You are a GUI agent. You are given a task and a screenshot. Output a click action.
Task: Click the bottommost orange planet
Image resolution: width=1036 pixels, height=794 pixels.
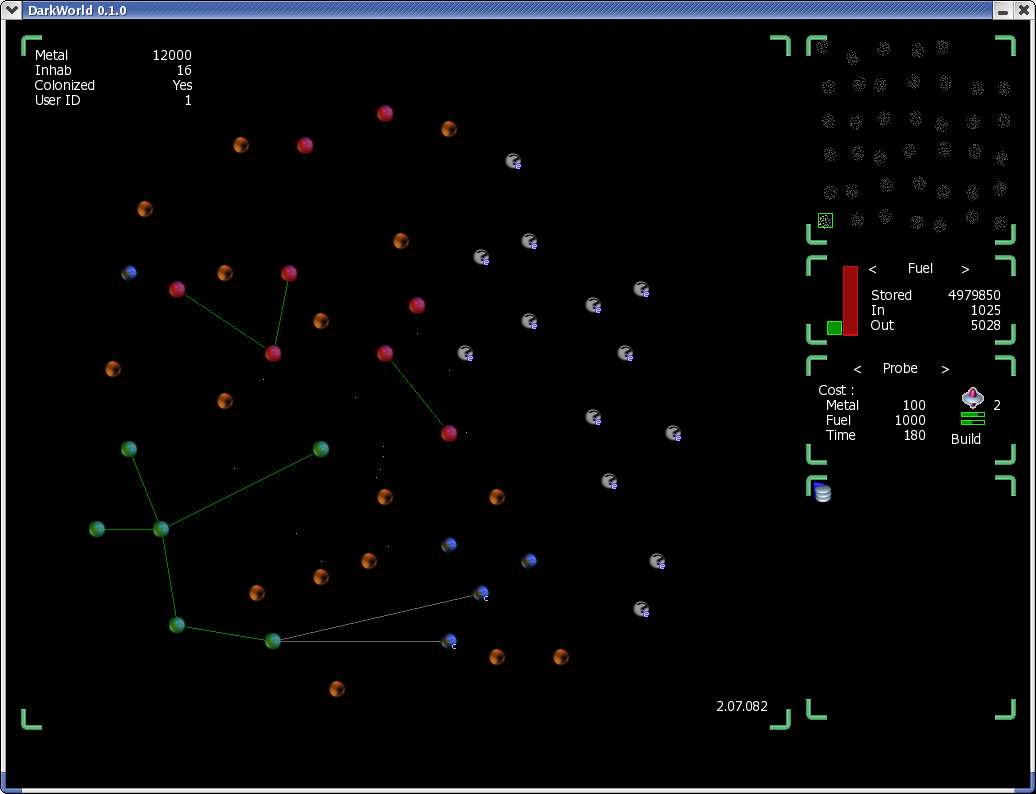pos(337,689)
